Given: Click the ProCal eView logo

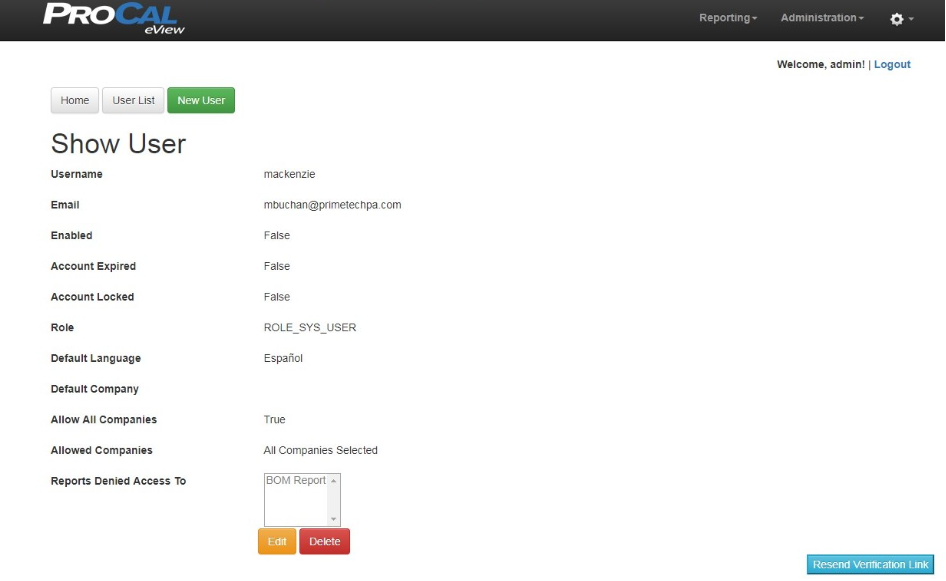Looking at the screenshot, I should 114,18.
